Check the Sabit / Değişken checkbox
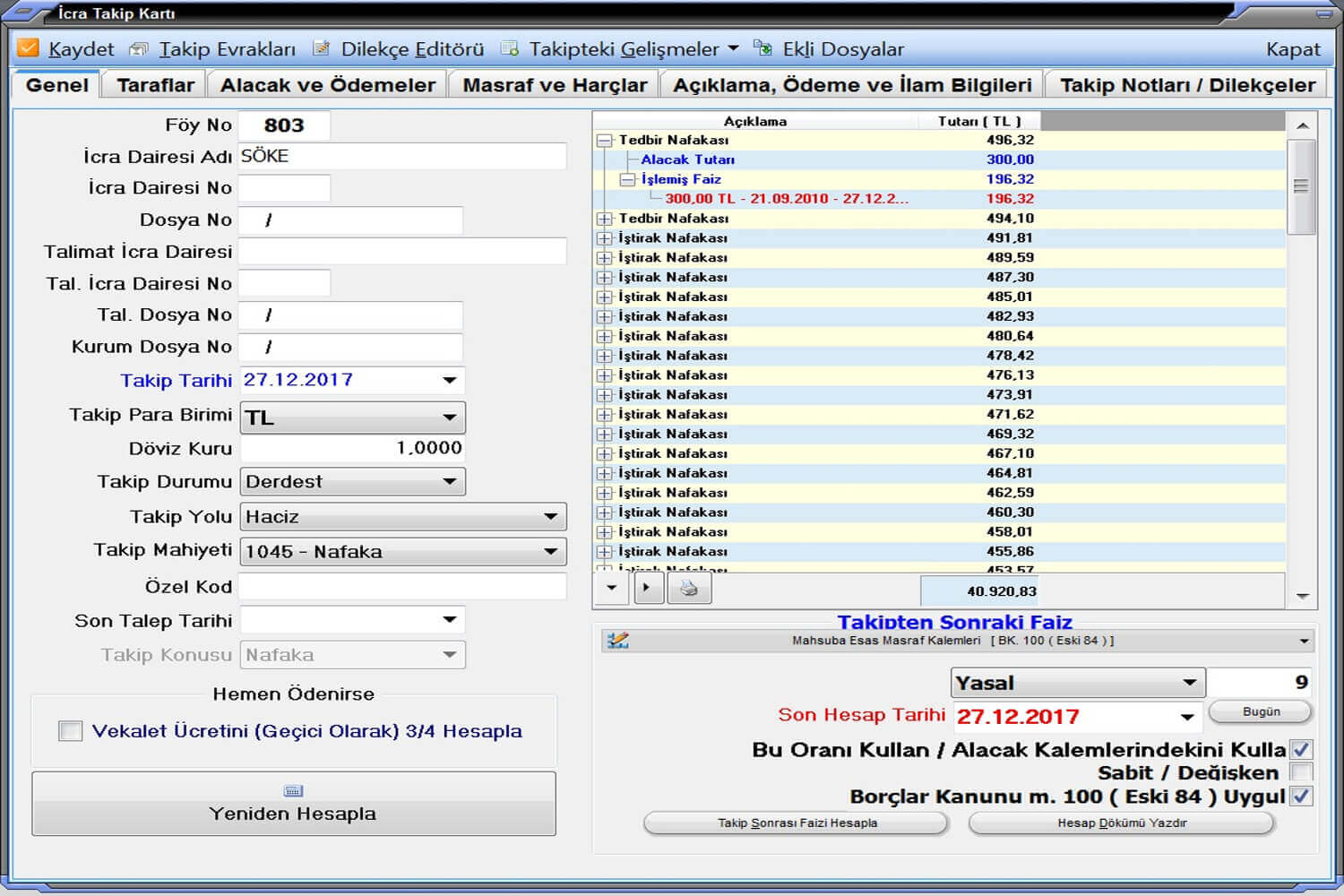 coord(1302,772)
